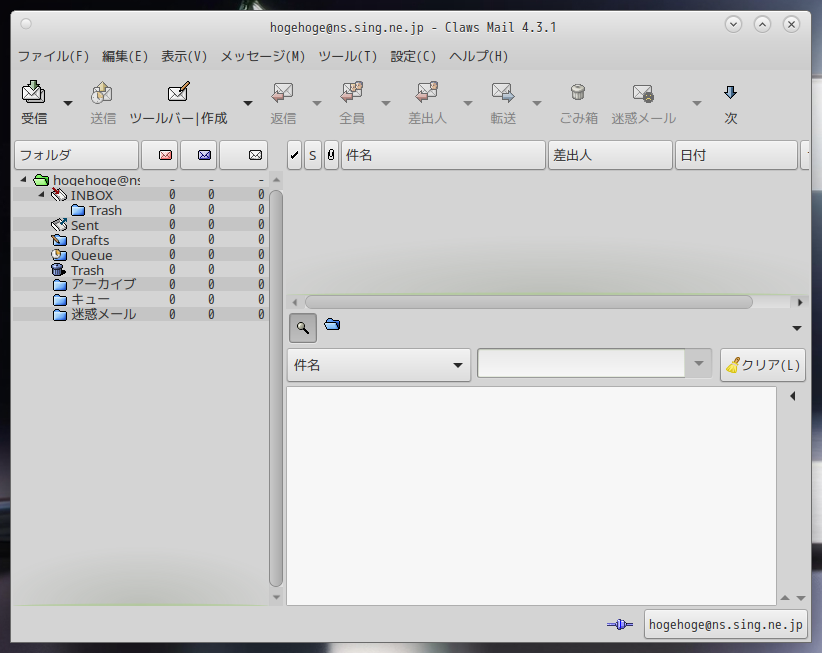The width and height of the screenshot is (822, 653).
Task: Click the blue folder icon beside search
Action: [332, 324]
